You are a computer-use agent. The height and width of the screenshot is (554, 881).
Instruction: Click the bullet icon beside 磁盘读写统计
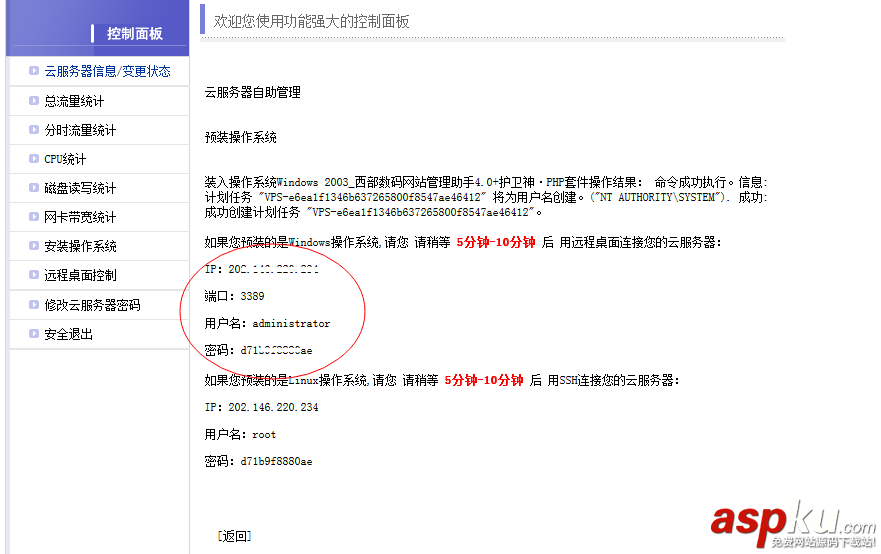tap(34, 188)
